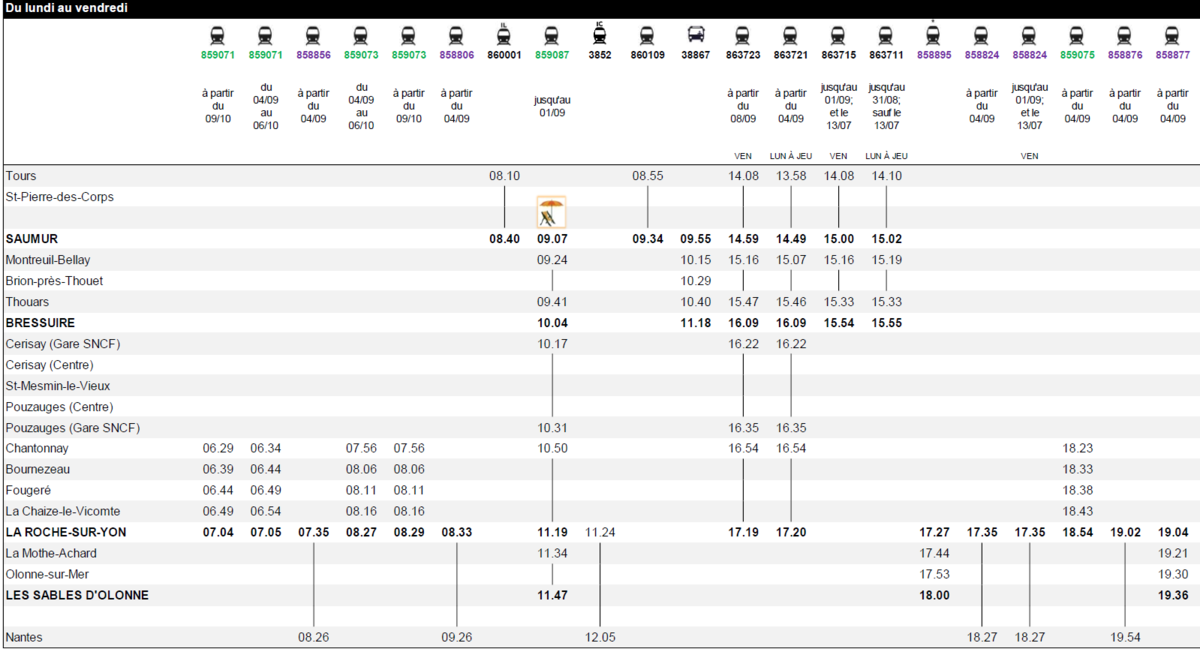Click the IL train icon above 860001
Image resolution: width=1200 pixels, height=652 pixels.
[x=504, y=35]
